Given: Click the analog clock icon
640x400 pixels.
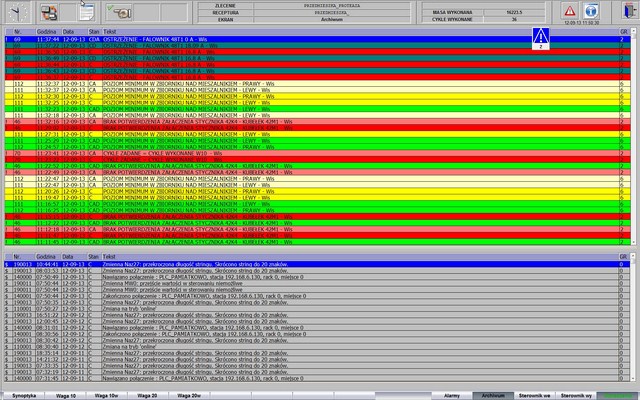Looking at the screenshot, I should click(18, 12).
